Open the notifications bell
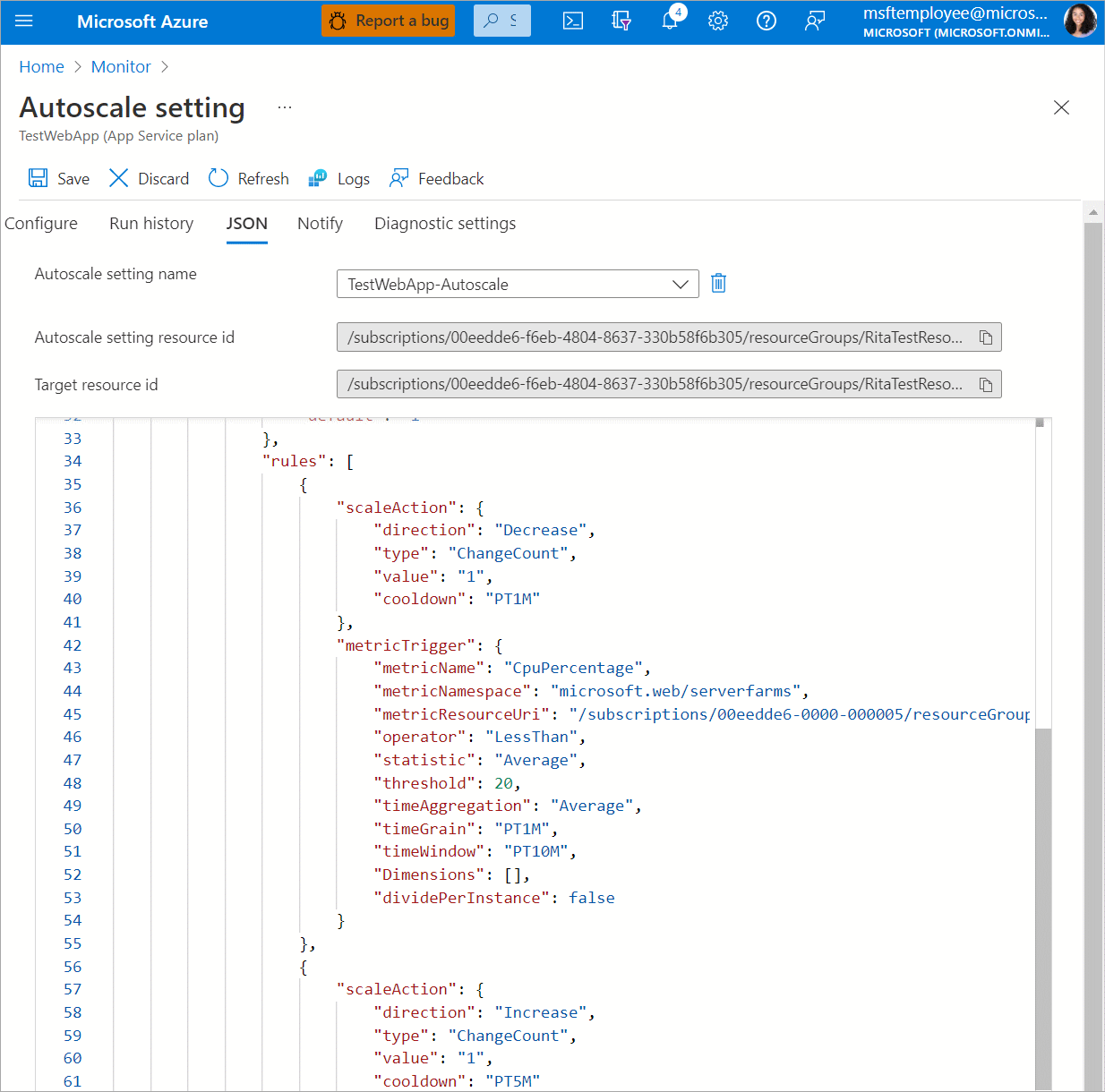 [x=670, y=21]
